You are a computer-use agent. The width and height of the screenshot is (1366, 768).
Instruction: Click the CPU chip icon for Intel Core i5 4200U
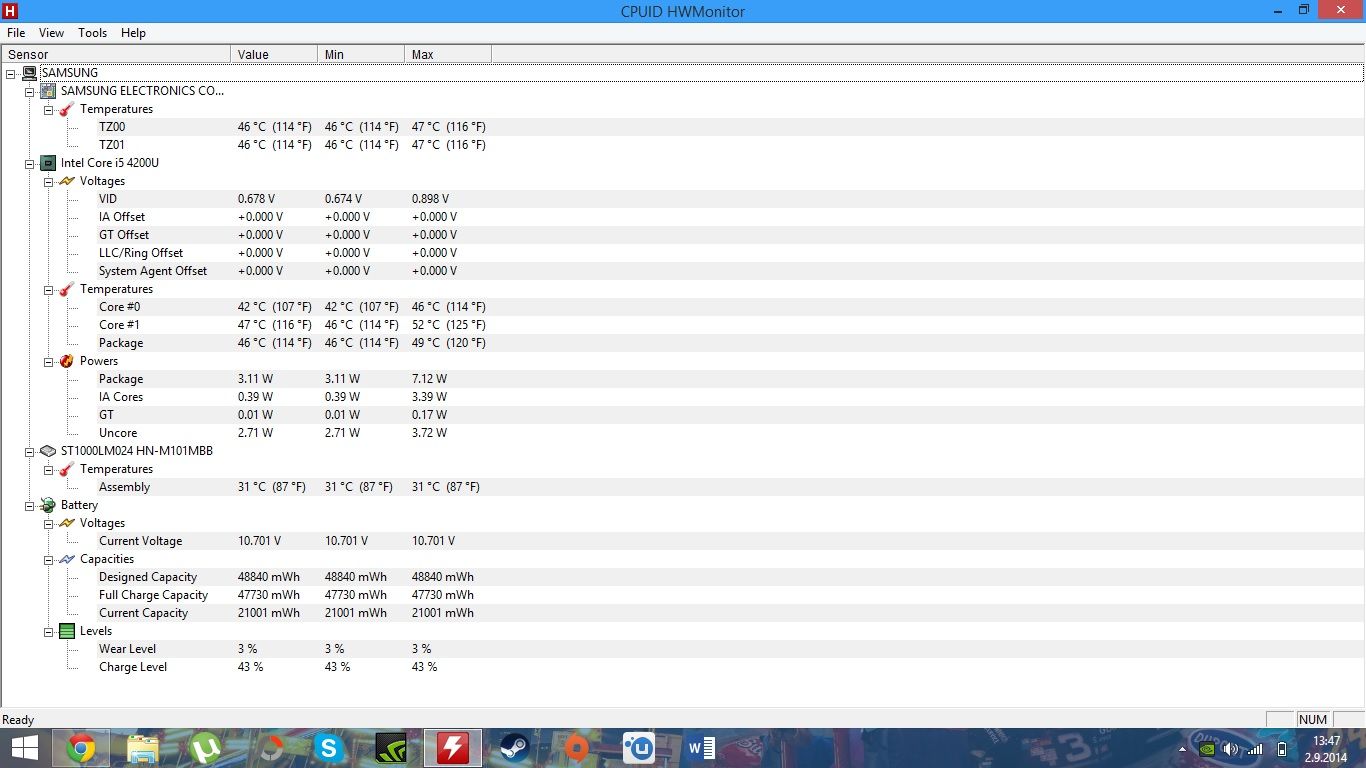point(48,163)
